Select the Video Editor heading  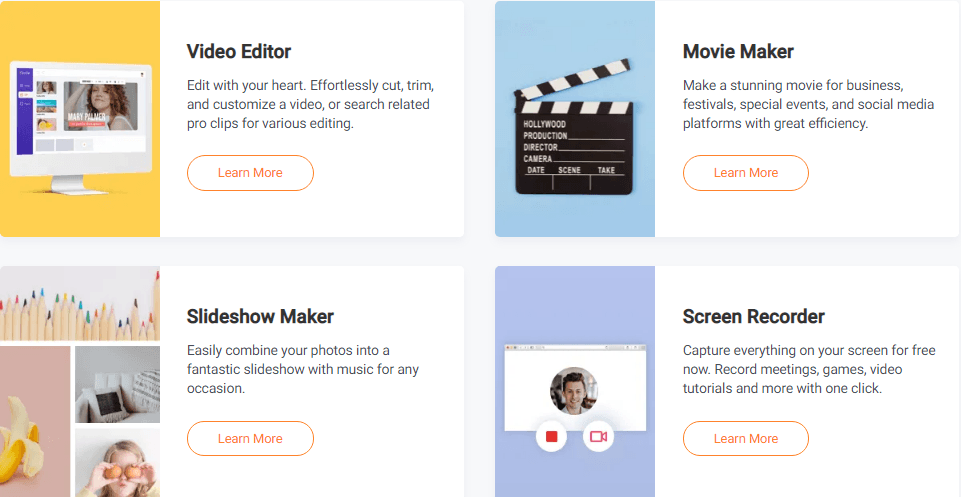238,51
